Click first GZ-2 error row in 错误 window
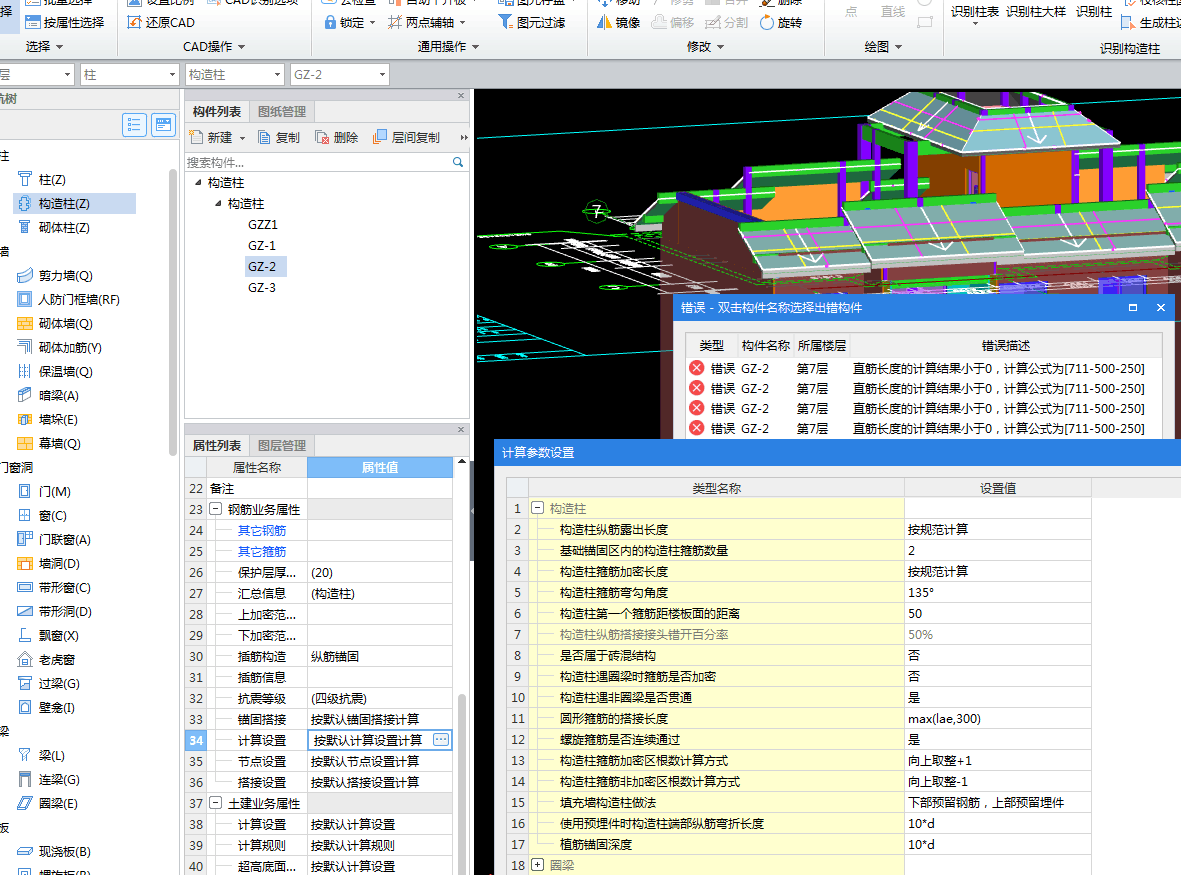Viewport: 1181px width, 875px height. [924, 368]
